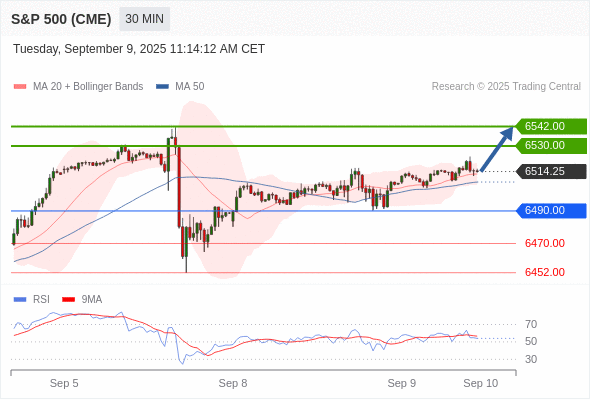Open the Research © 2025 Trading Central credit
590x400 pixels.
click(x=506, y=87)
